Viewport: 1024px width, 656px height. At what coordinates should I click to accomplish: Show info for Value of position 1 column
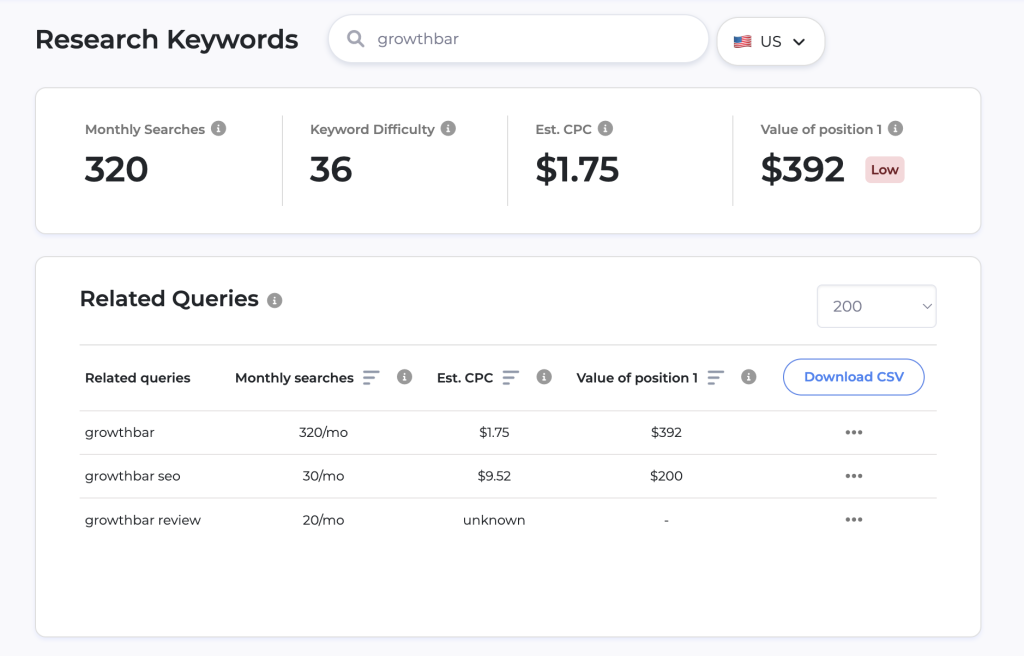pos(748,377)
